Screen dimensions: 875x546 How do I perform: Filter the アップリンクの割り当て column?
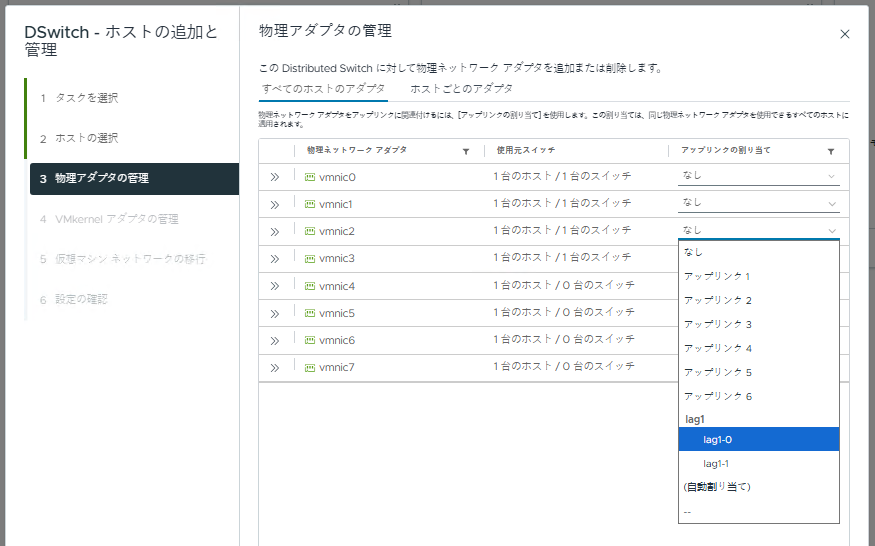831,151
